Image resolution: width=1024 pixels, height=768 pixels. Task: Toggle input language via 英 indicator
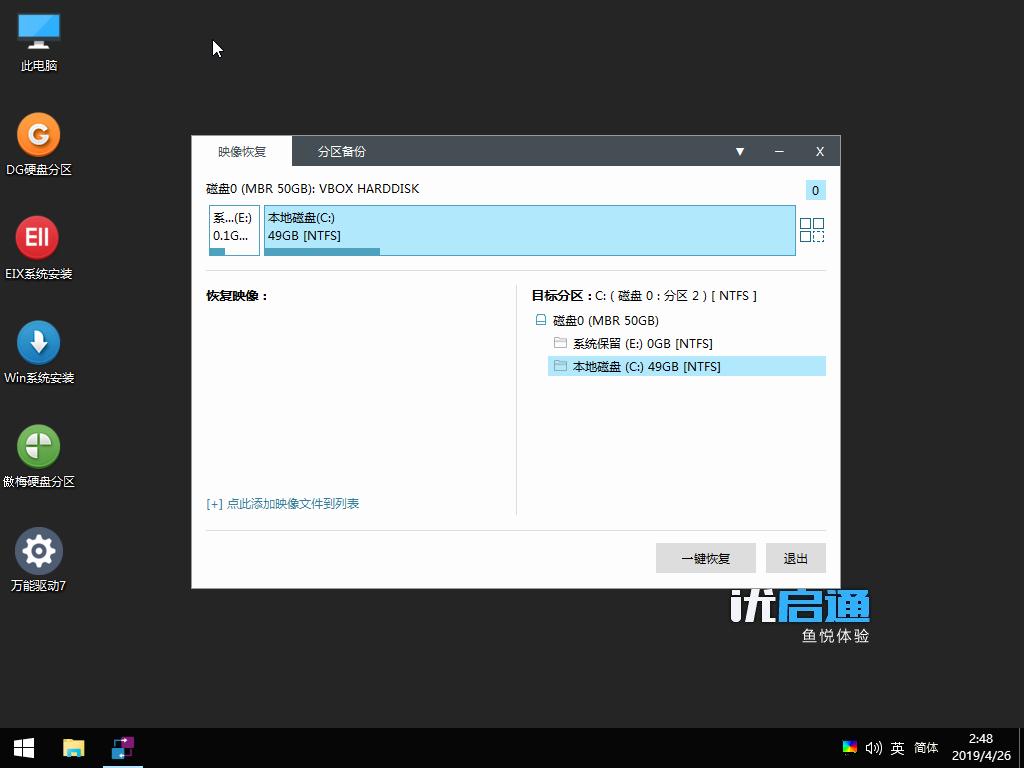coord(897,747)
